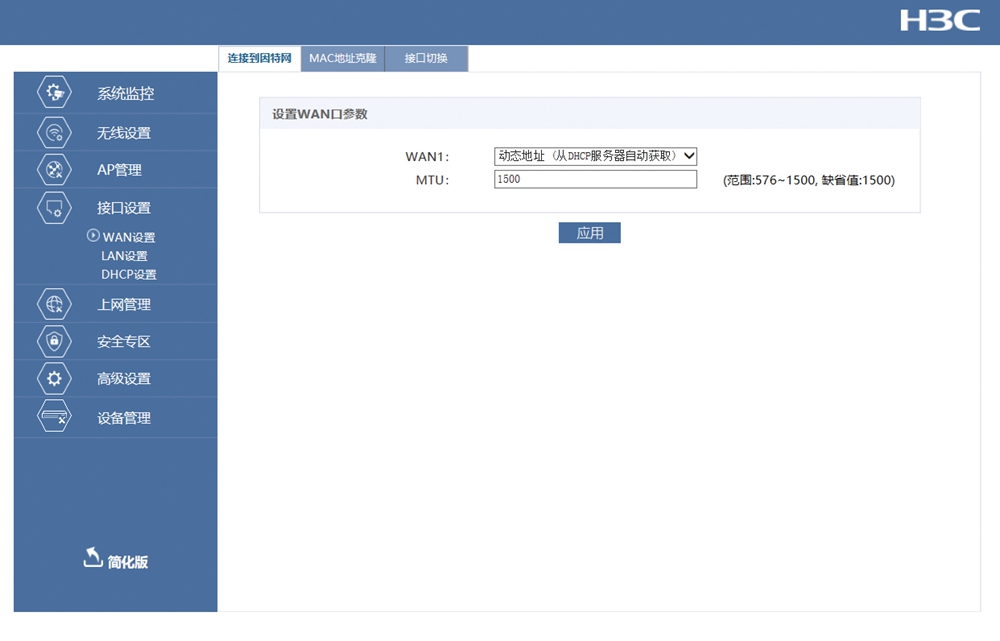Switch to the MAC地址克隆 tab
Image resolution: width=1000 pixels, height=641 pixels.
[x=342, y=59]
